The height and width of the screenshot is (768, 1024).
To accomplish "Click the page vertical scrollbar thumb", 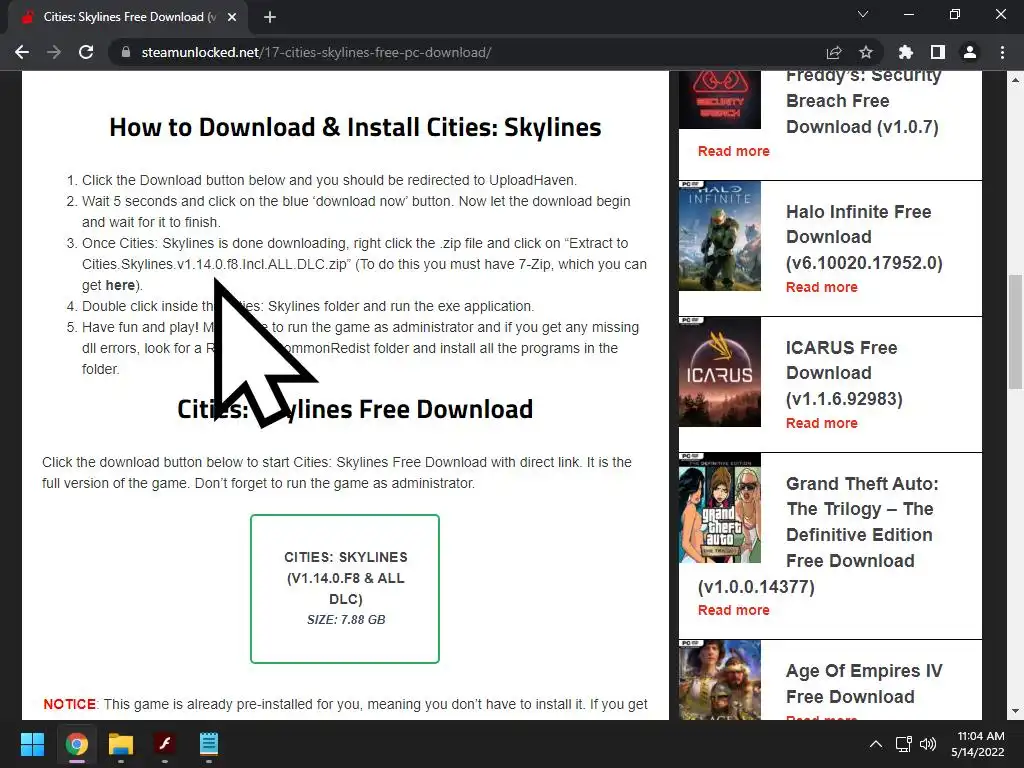I will point(1015,332).
